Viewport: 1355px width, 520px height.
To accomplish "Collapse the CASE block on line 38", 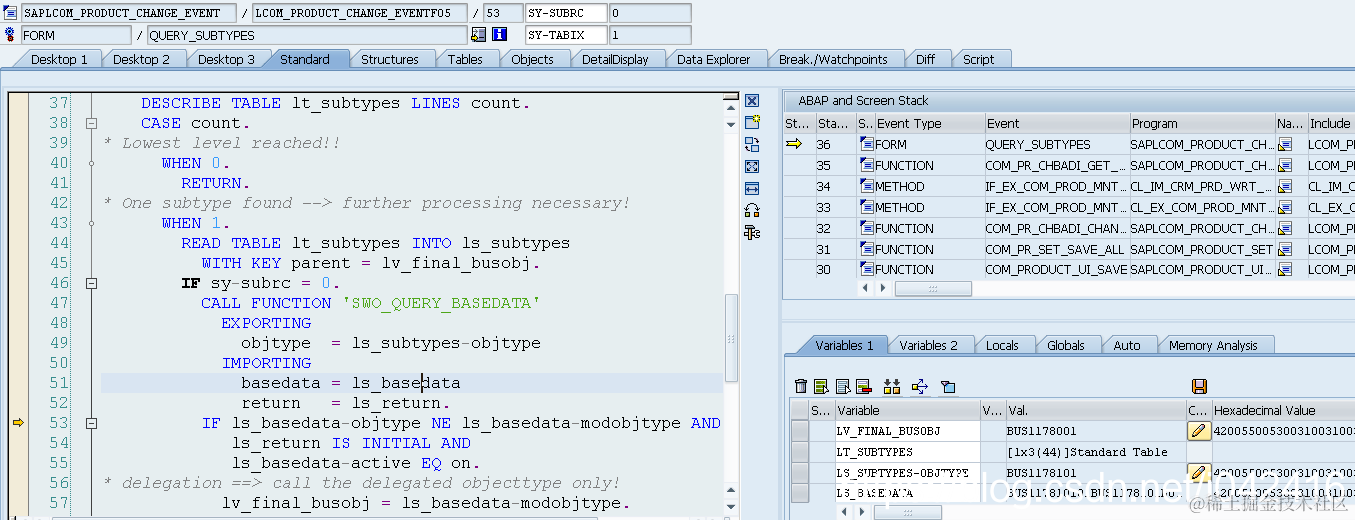I will click(x=91, y=123).
